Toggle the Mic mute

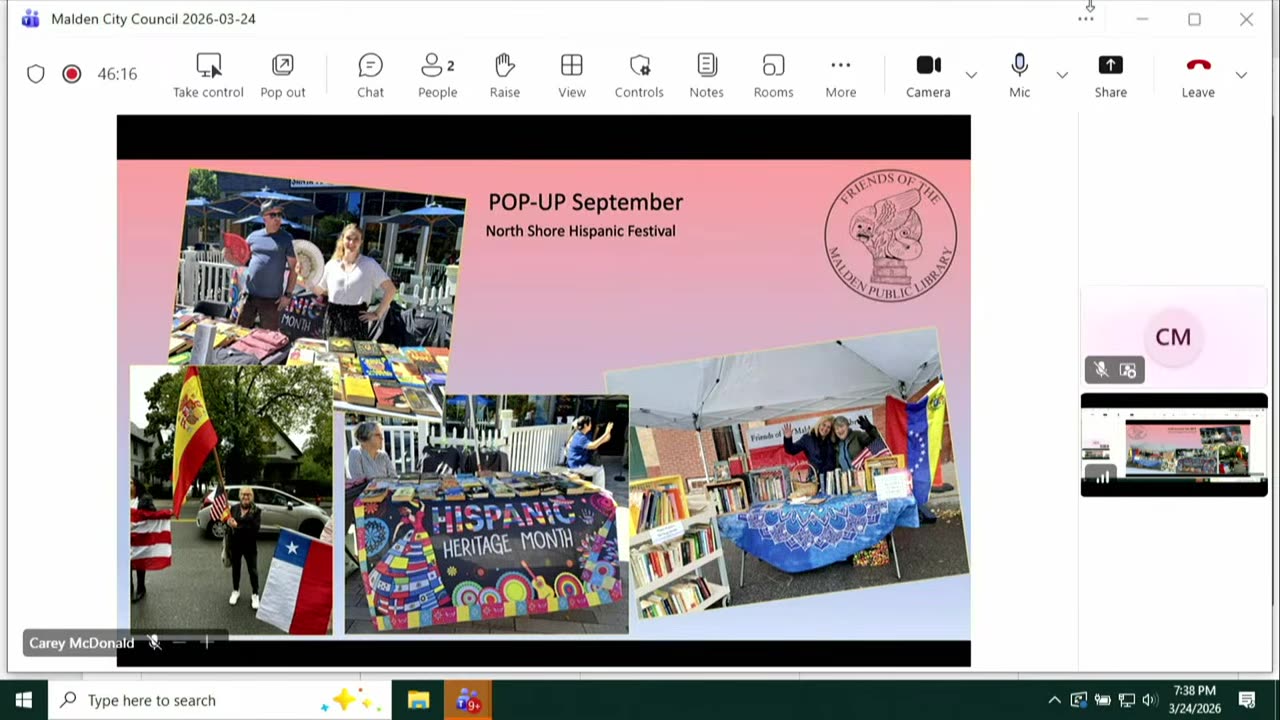click(1019, 75)
